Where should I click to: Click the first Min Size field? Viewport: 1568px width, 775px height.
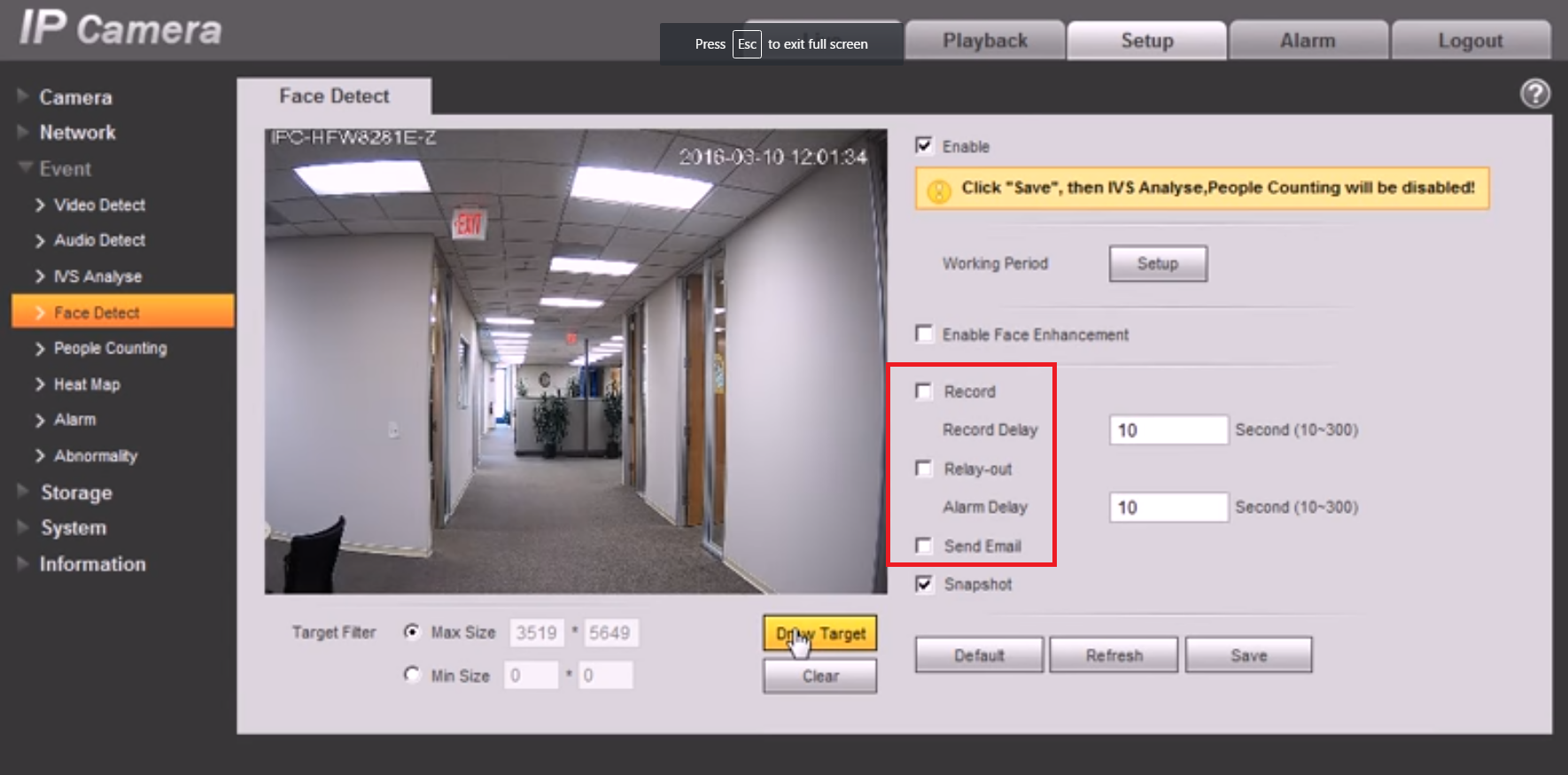[x=531, y=676]
